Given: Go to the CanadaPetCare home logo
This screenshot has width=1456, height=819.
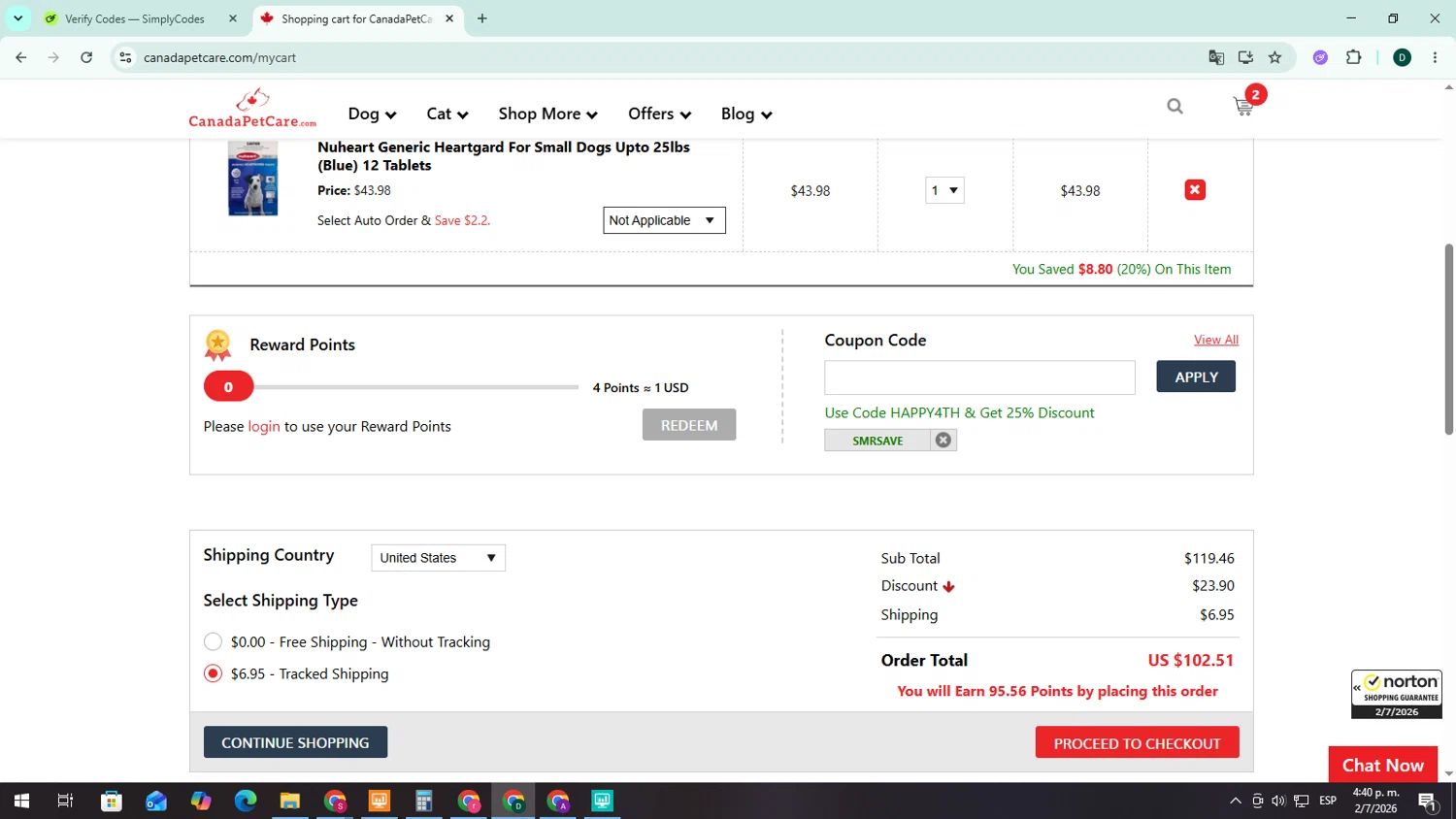Looking at the screenshot, I should [252, 109].
